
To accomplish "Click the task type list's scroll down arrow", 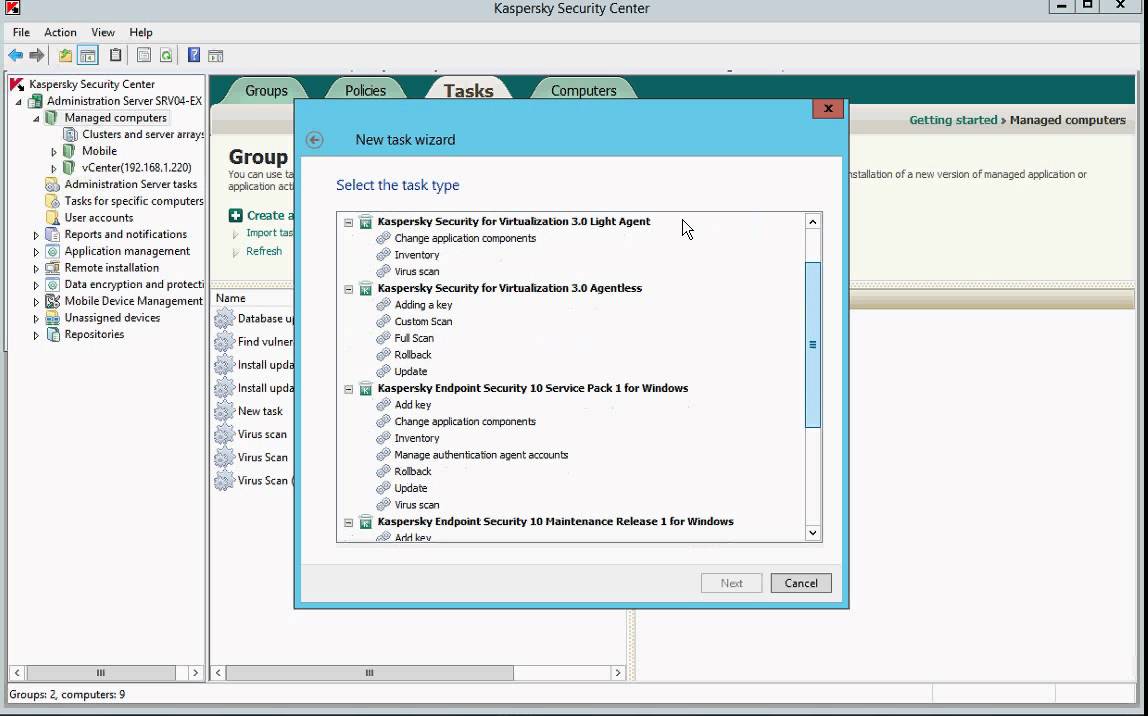I will 813,533.
